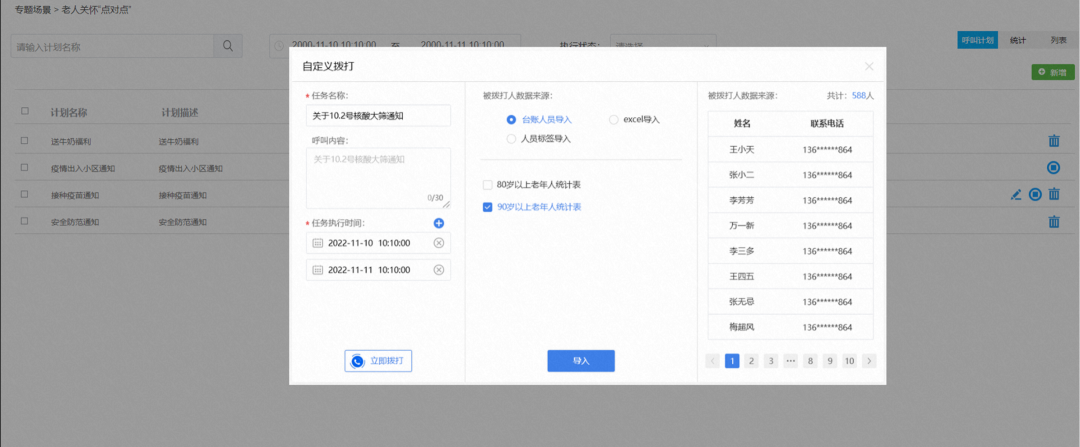Check the 80岁以上老年人统计表 checkbox
This screenshot has height=447, width=1080.
(x=488, y=185)
